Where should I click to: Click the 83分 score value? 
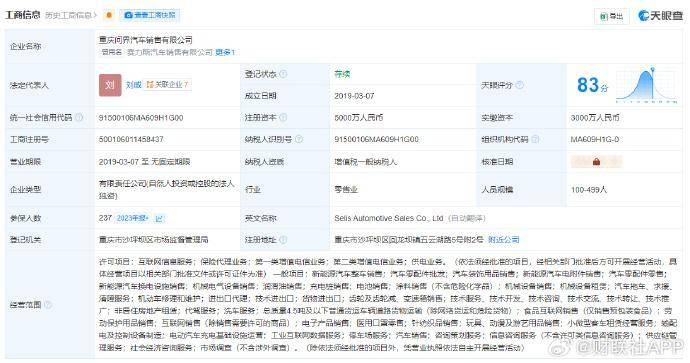tap(592, 85)
